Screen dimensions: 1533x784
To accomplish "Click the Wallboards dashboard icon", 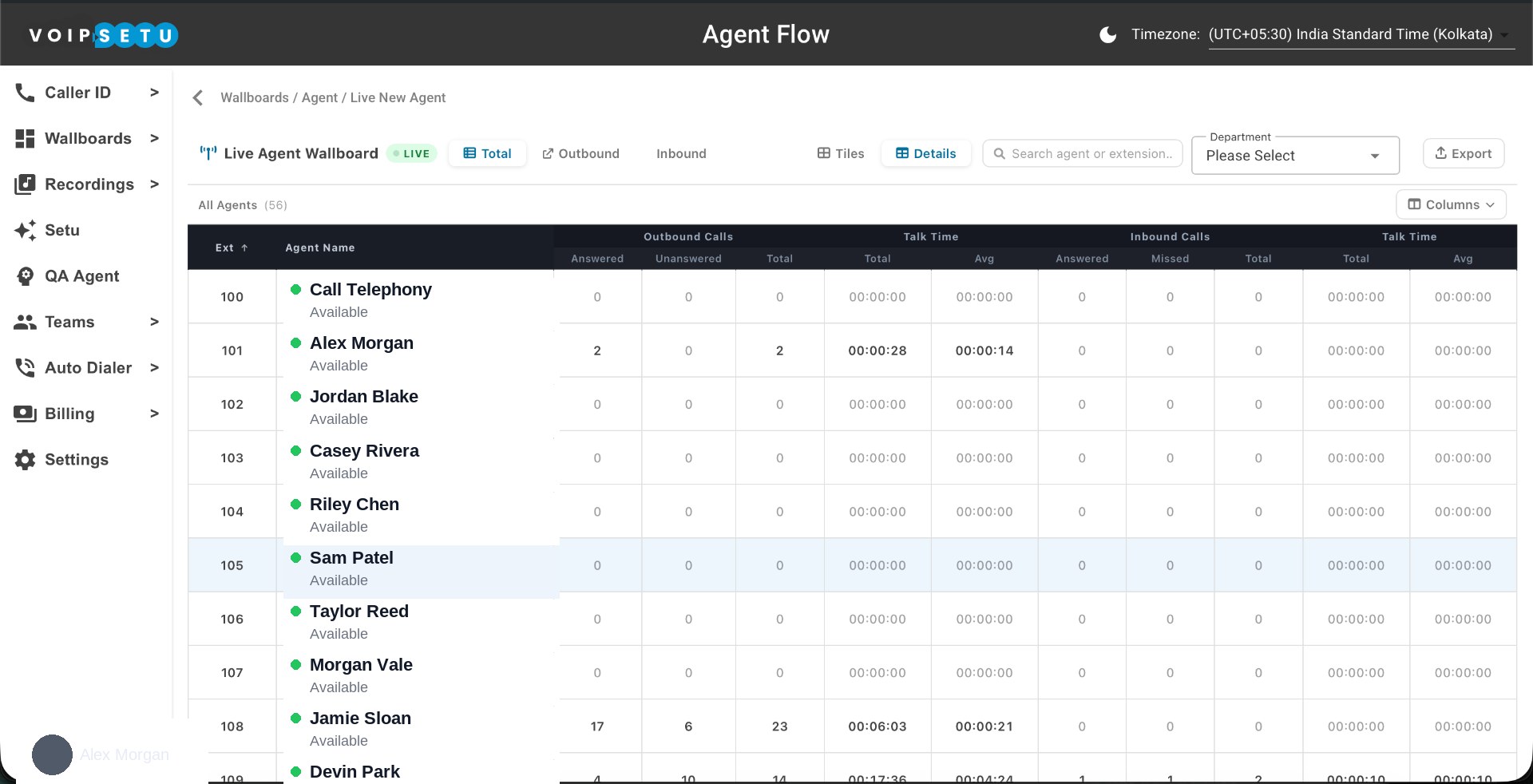I will (x=25, y=138).
